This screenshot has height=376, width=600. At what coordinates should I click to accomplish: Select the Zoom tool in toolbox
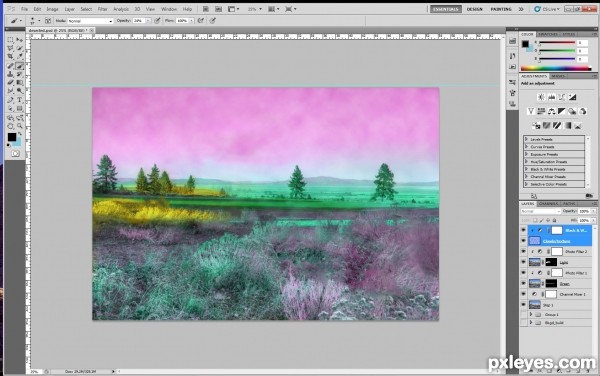tap(20, 126)
